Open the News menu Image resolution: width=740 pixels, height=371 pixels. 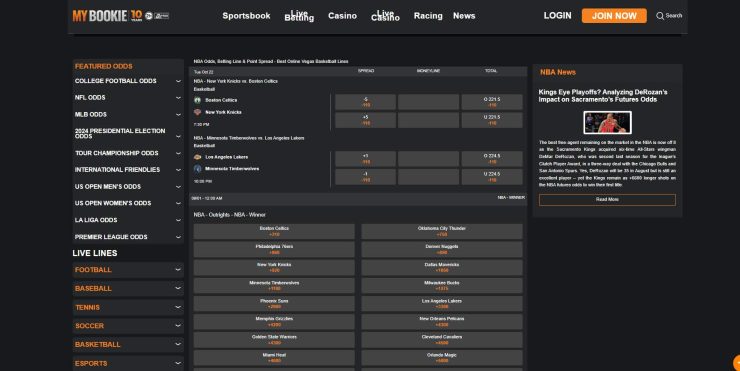click(464, 16)
